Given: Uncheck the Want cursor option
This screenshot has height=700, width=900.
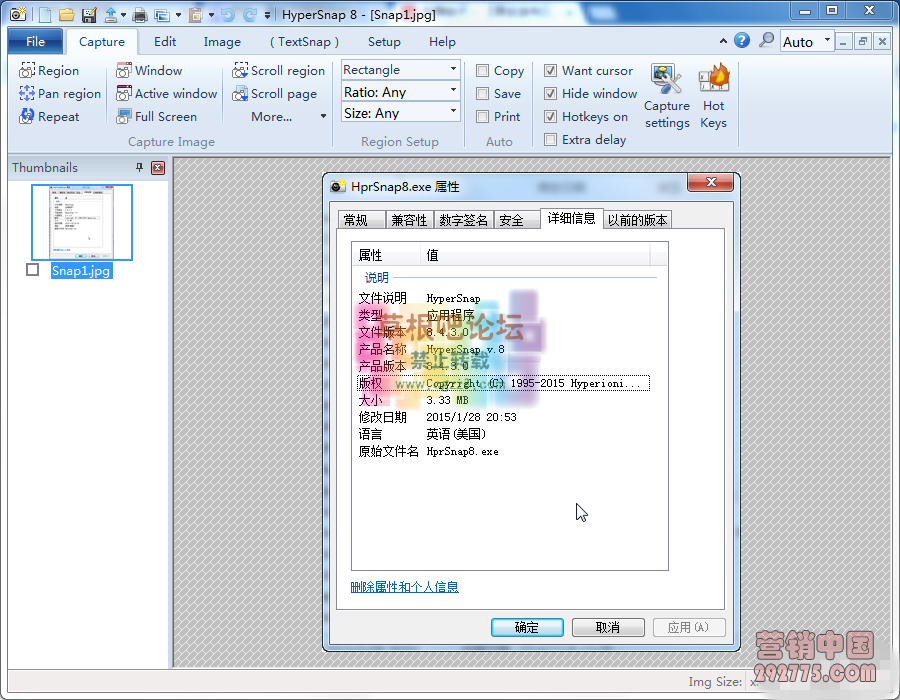Looking at the screenshot, I should coord(551,71).
